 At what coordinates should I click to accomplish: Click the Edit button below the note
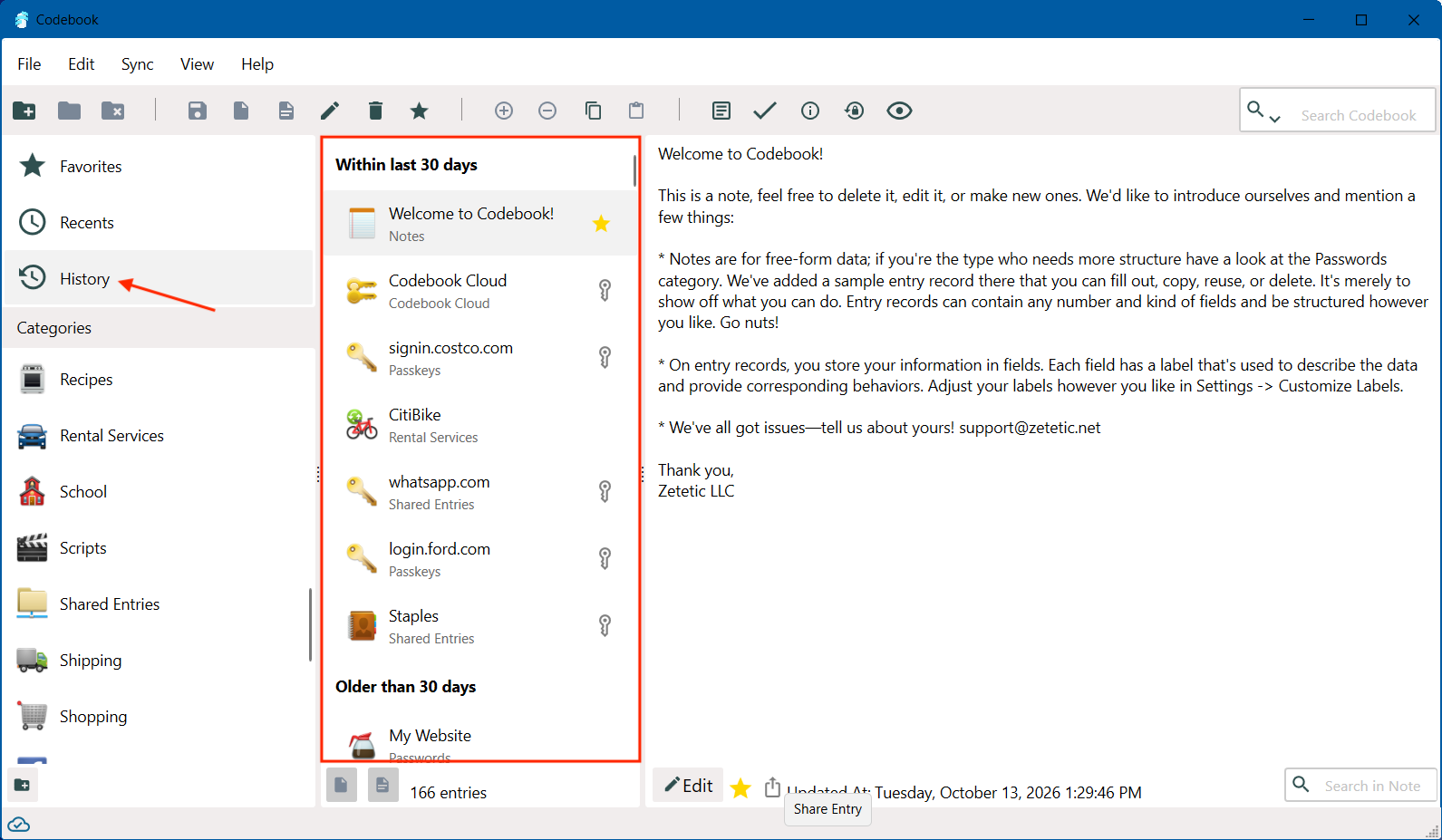tap(688, 786)
